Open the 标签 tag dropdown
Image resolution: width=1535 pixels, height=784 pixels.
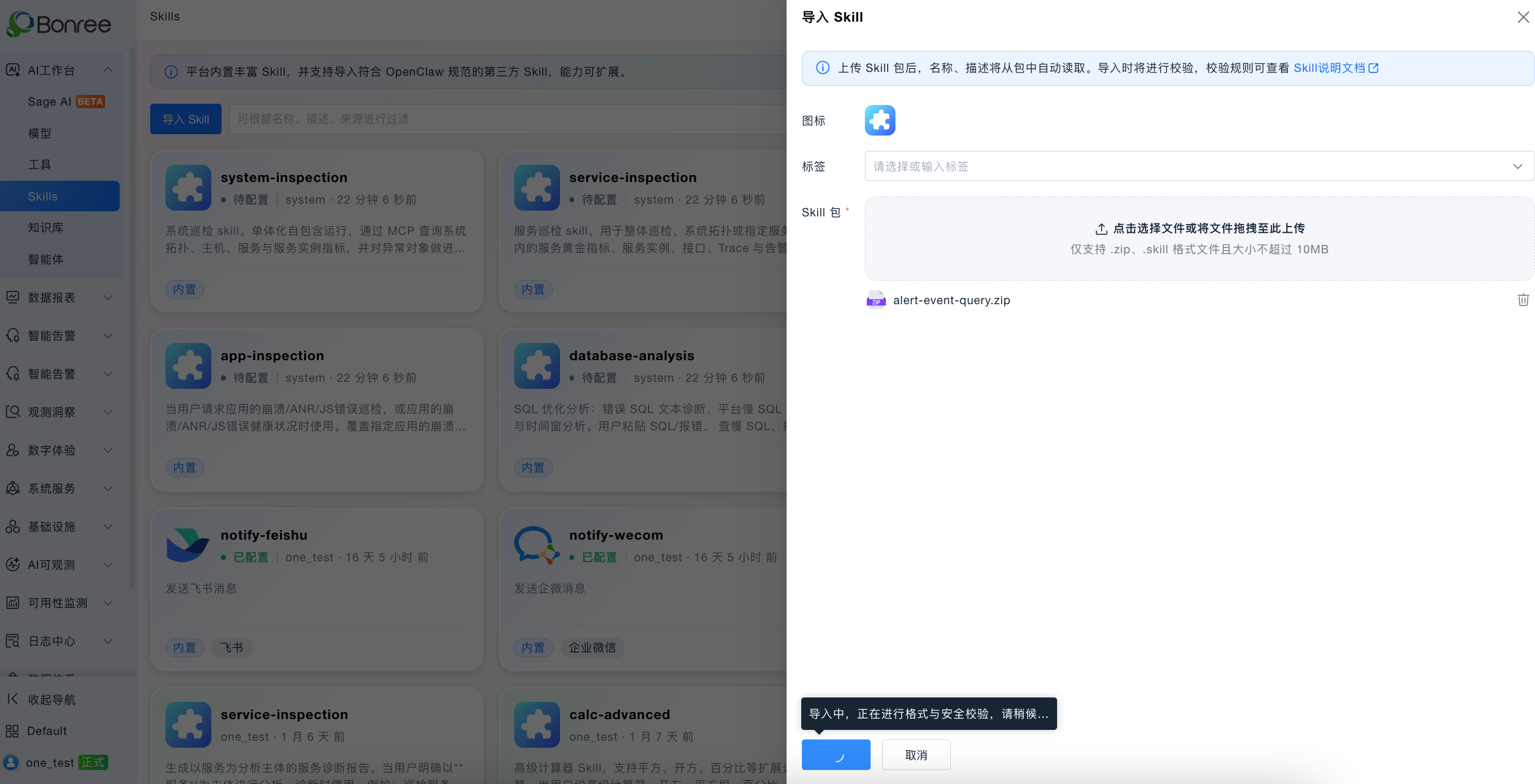coord(1199,166)
